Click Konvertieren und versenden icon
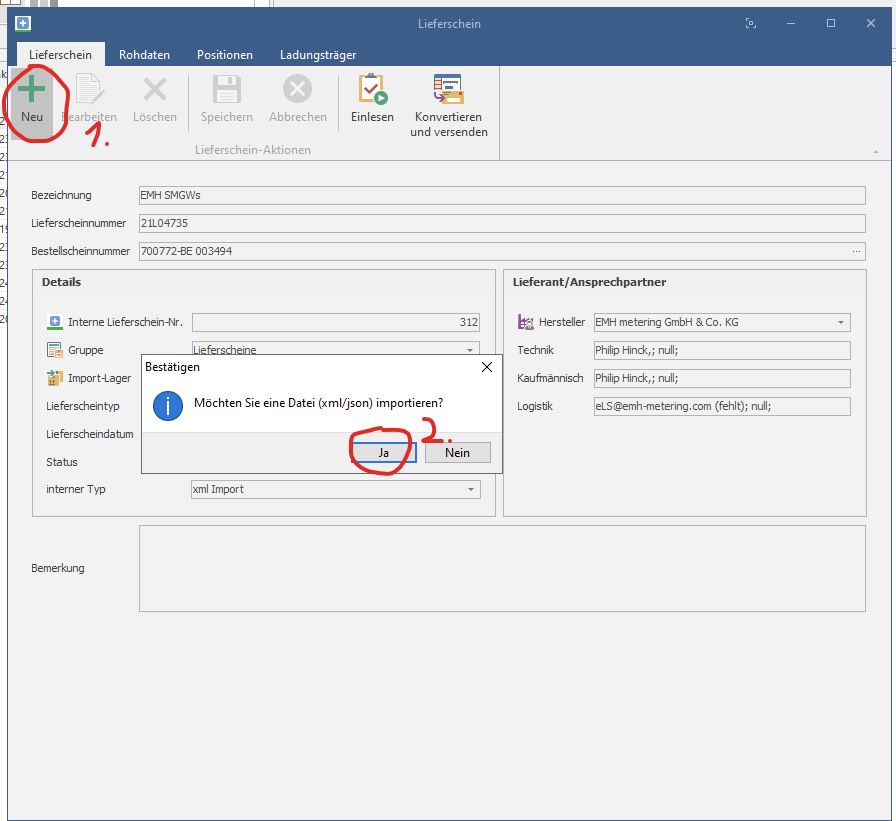The height and width of the screenshot is (821, 896). [x=448, y=91]
